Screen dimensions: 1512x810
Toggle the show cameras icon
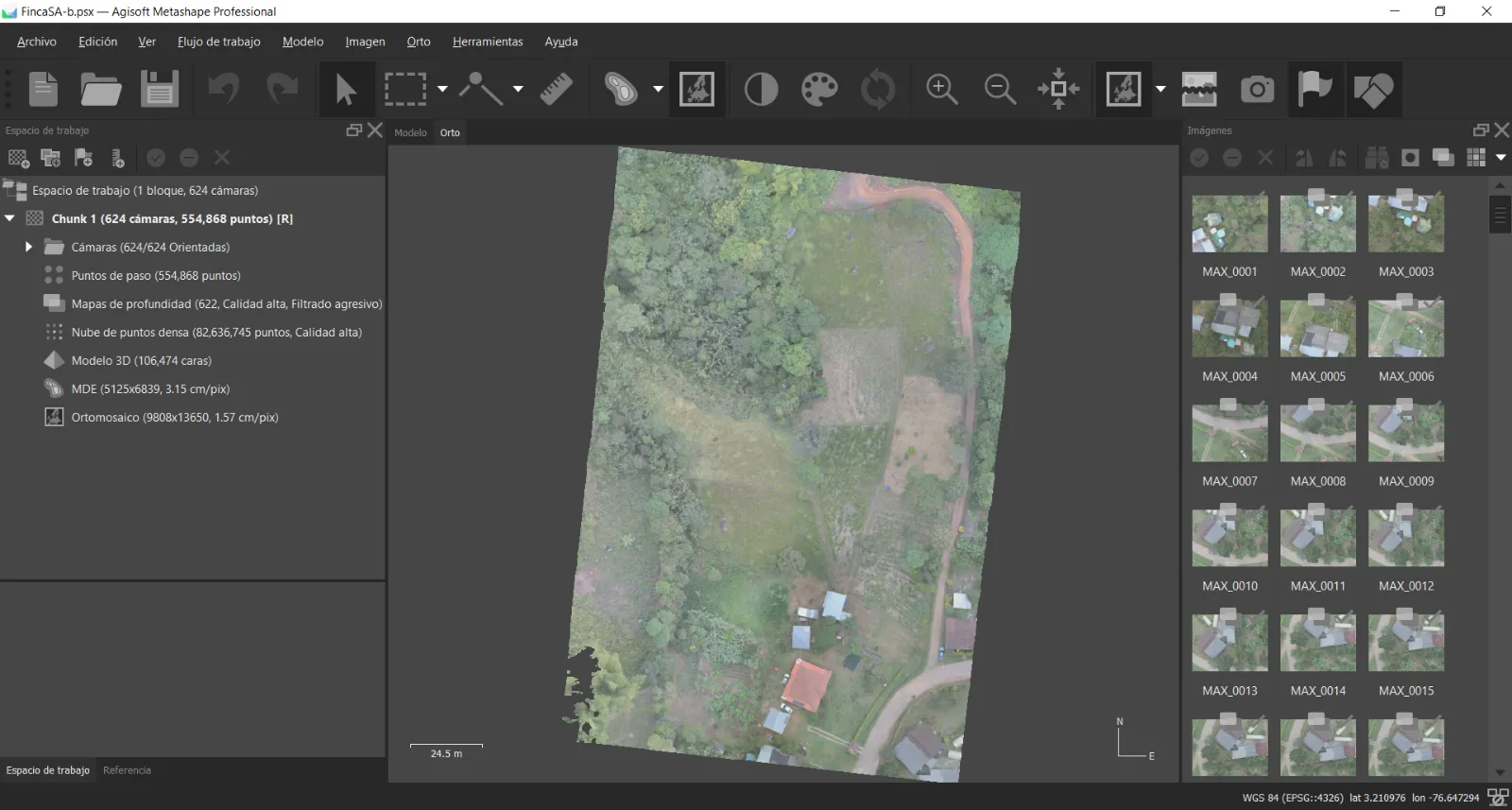[x=1257, y=89]
